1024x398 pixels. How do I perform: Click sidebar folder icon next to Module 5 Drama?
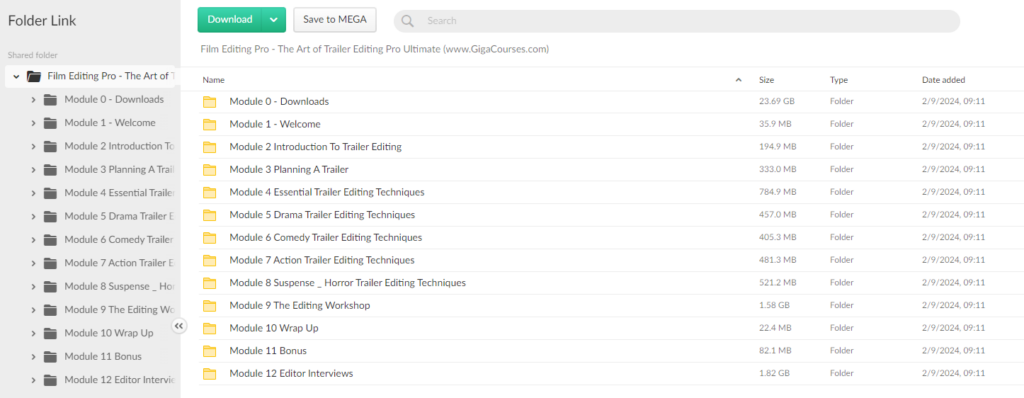pos(50,216)
